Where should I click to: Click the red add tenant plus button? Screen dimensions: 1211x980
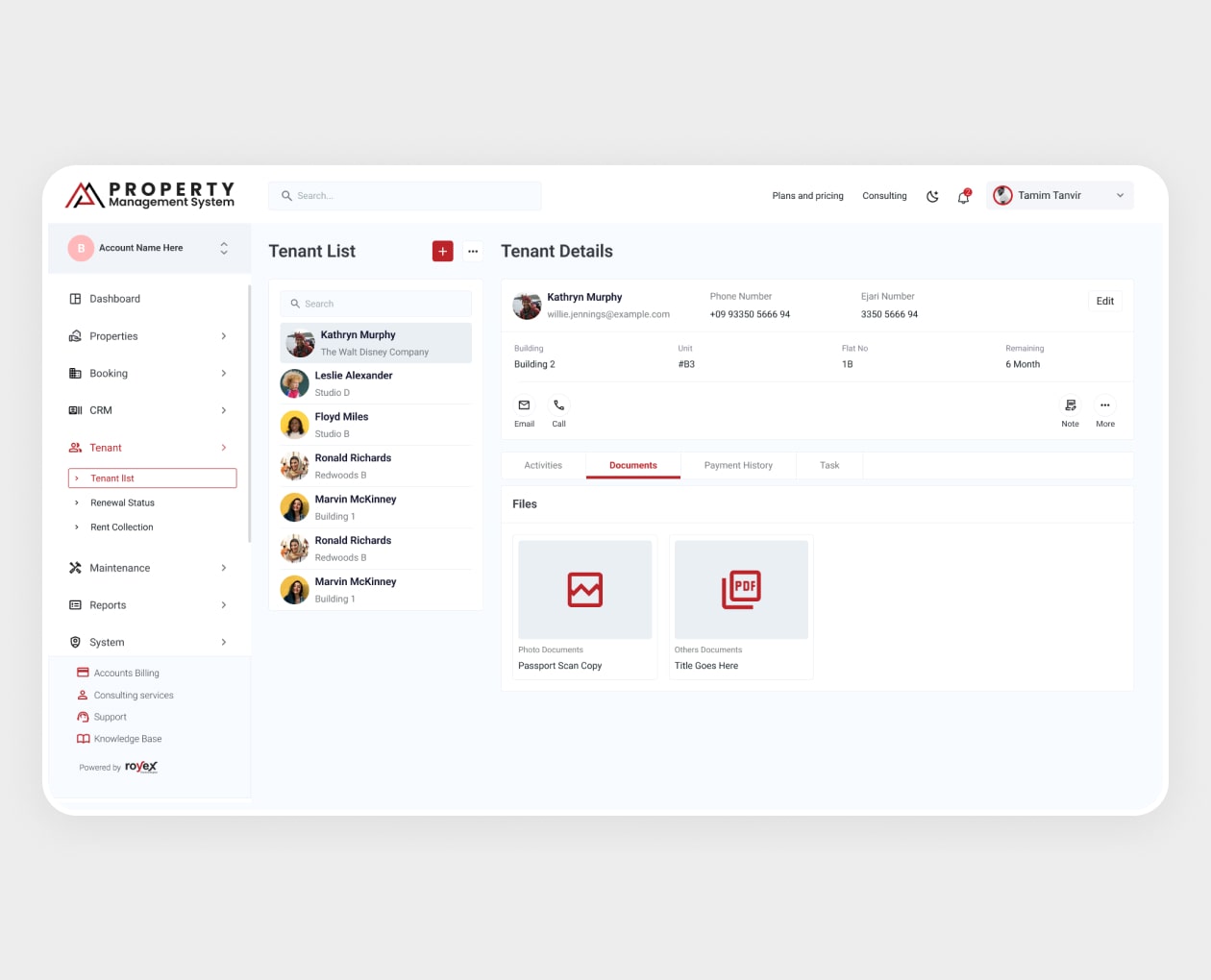pos(442,251)
